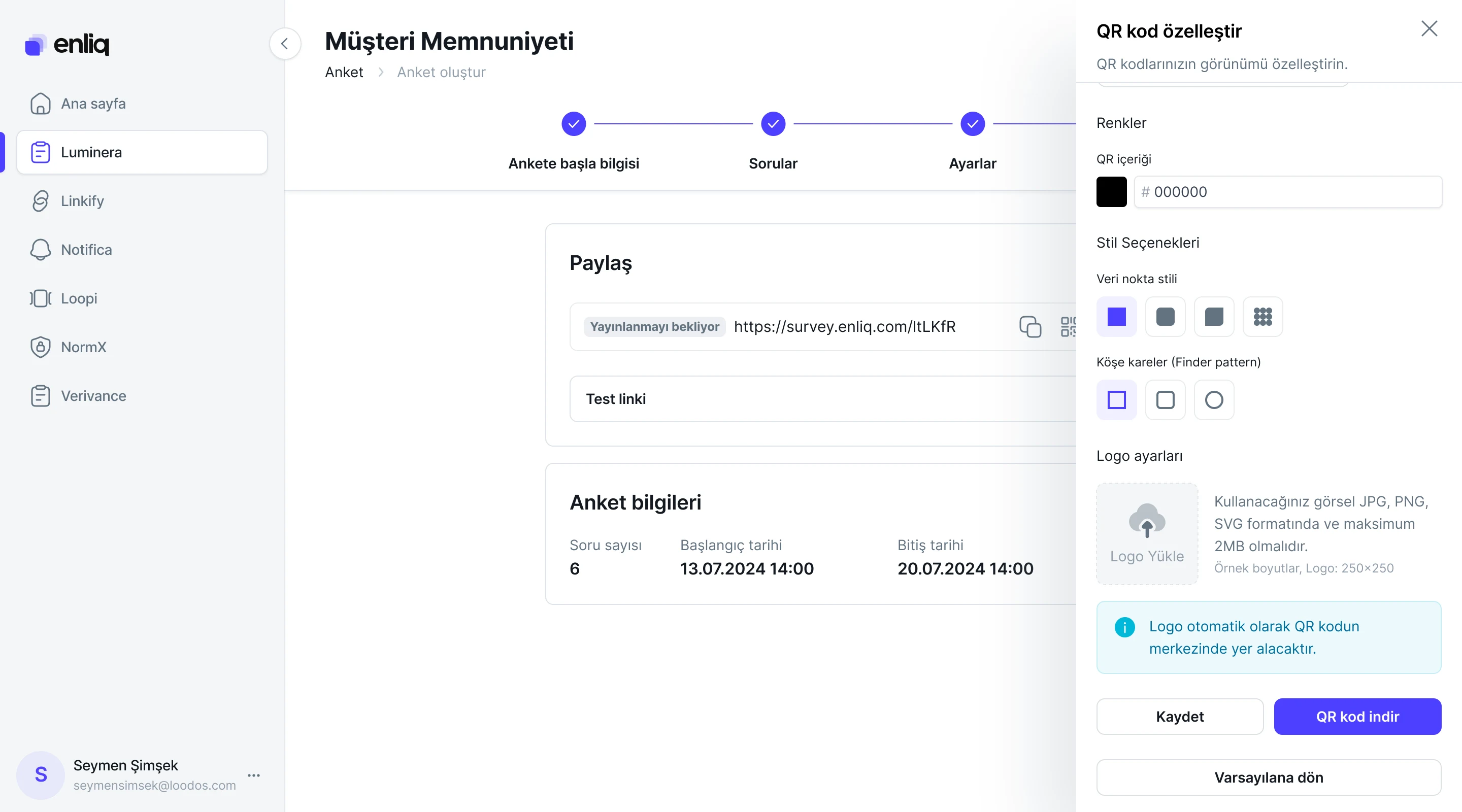Click the Test linki row
This screenshot has width=1462, height=812.
(x=823, y=399)
